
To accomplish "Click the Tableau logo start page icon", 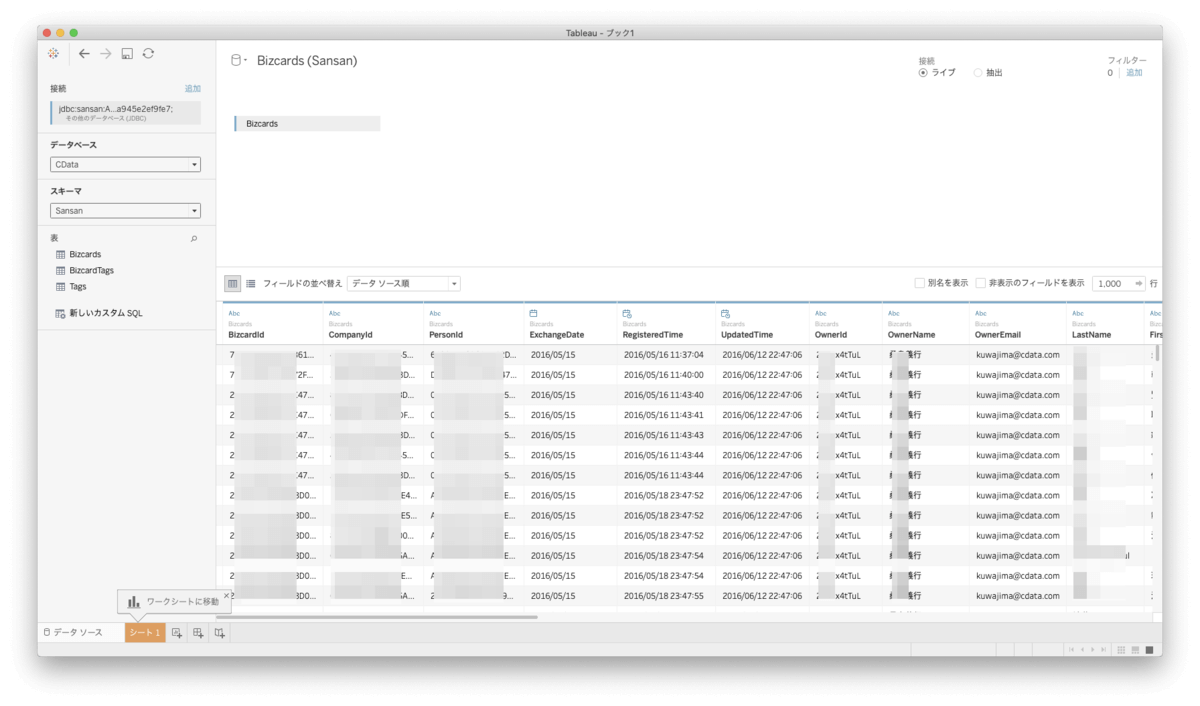I will coord(53,54).
